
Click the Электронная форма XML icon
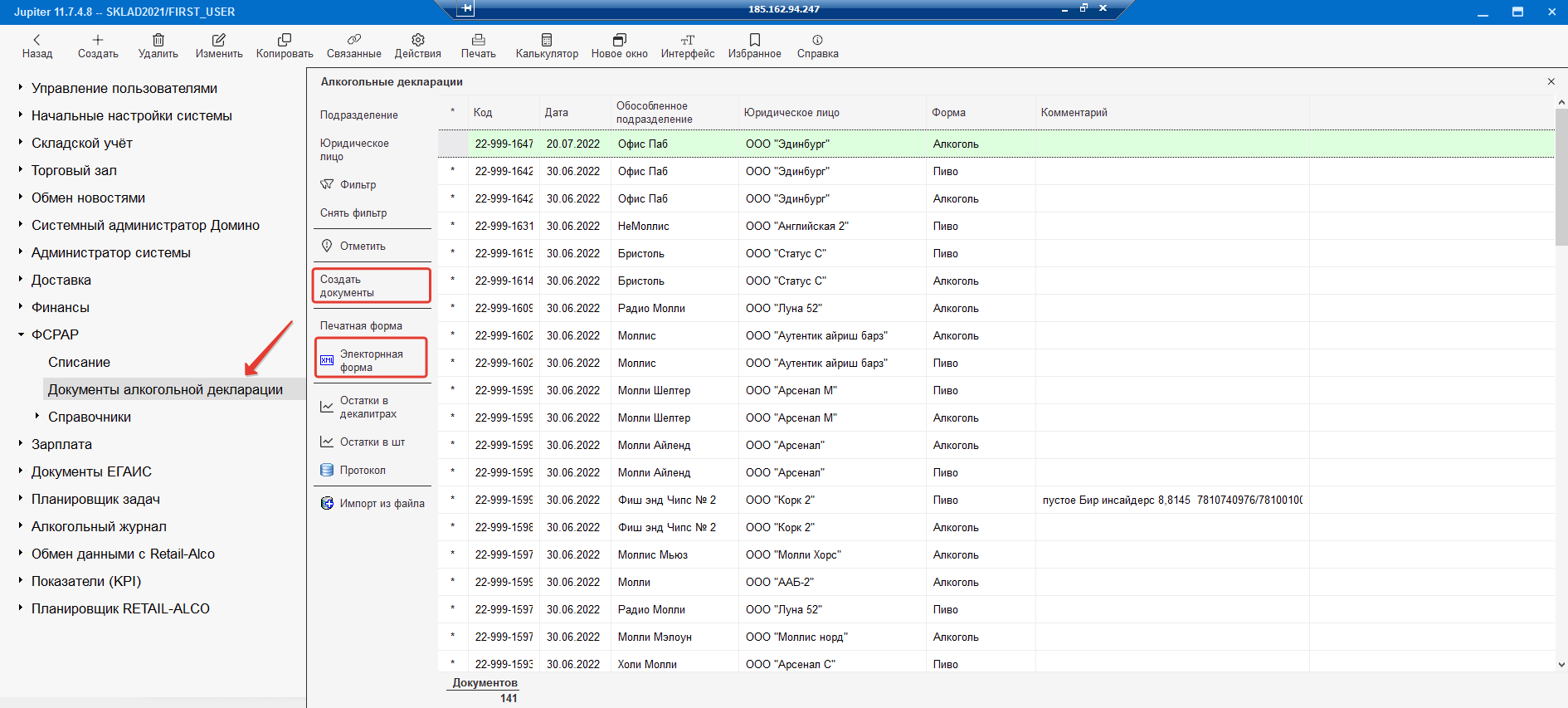pyautogui.click(x=327, y=360)
